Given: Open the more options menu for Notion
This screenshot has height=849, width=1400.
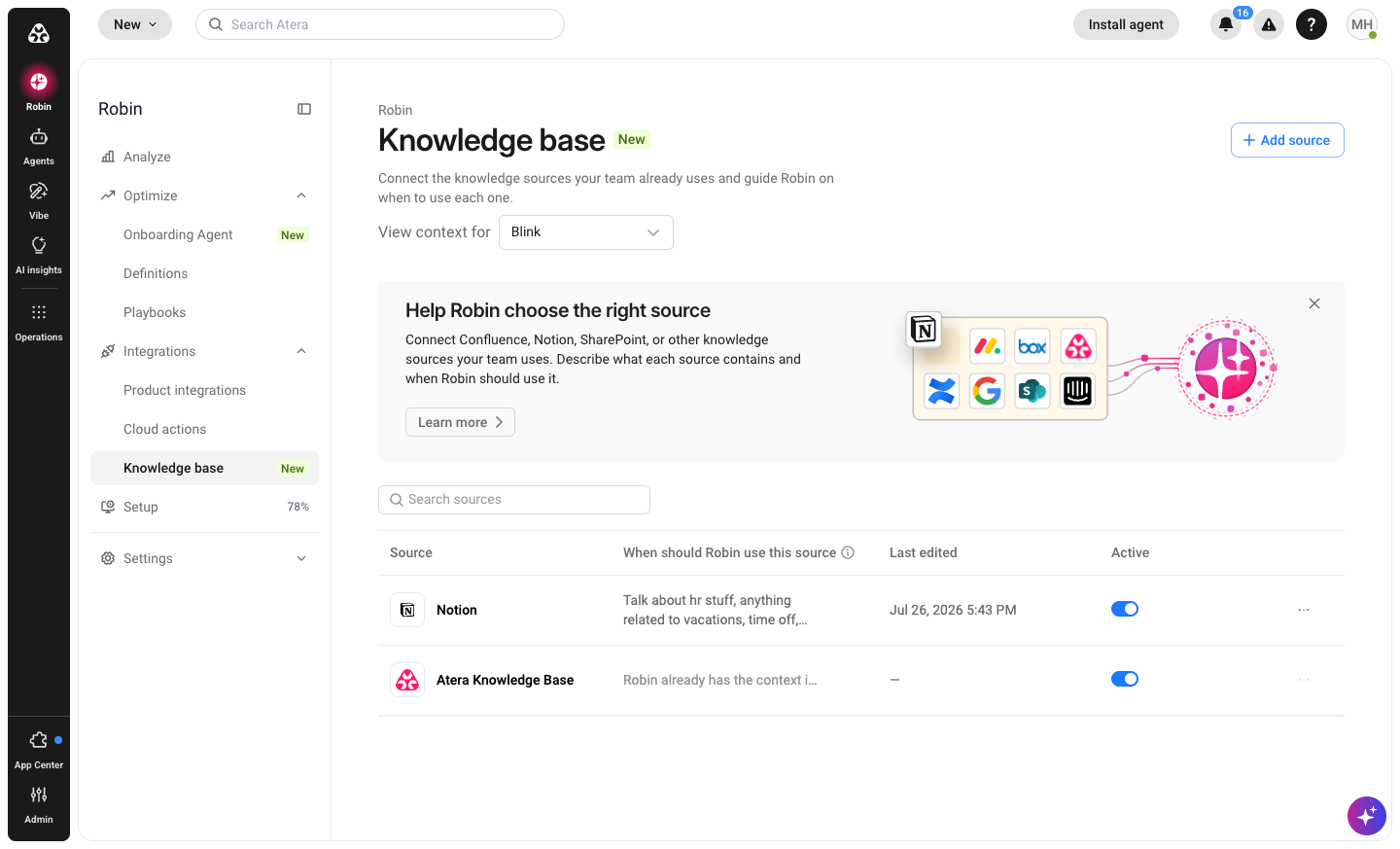Looking at the screenshot, I should click(x=1304, y=610).
